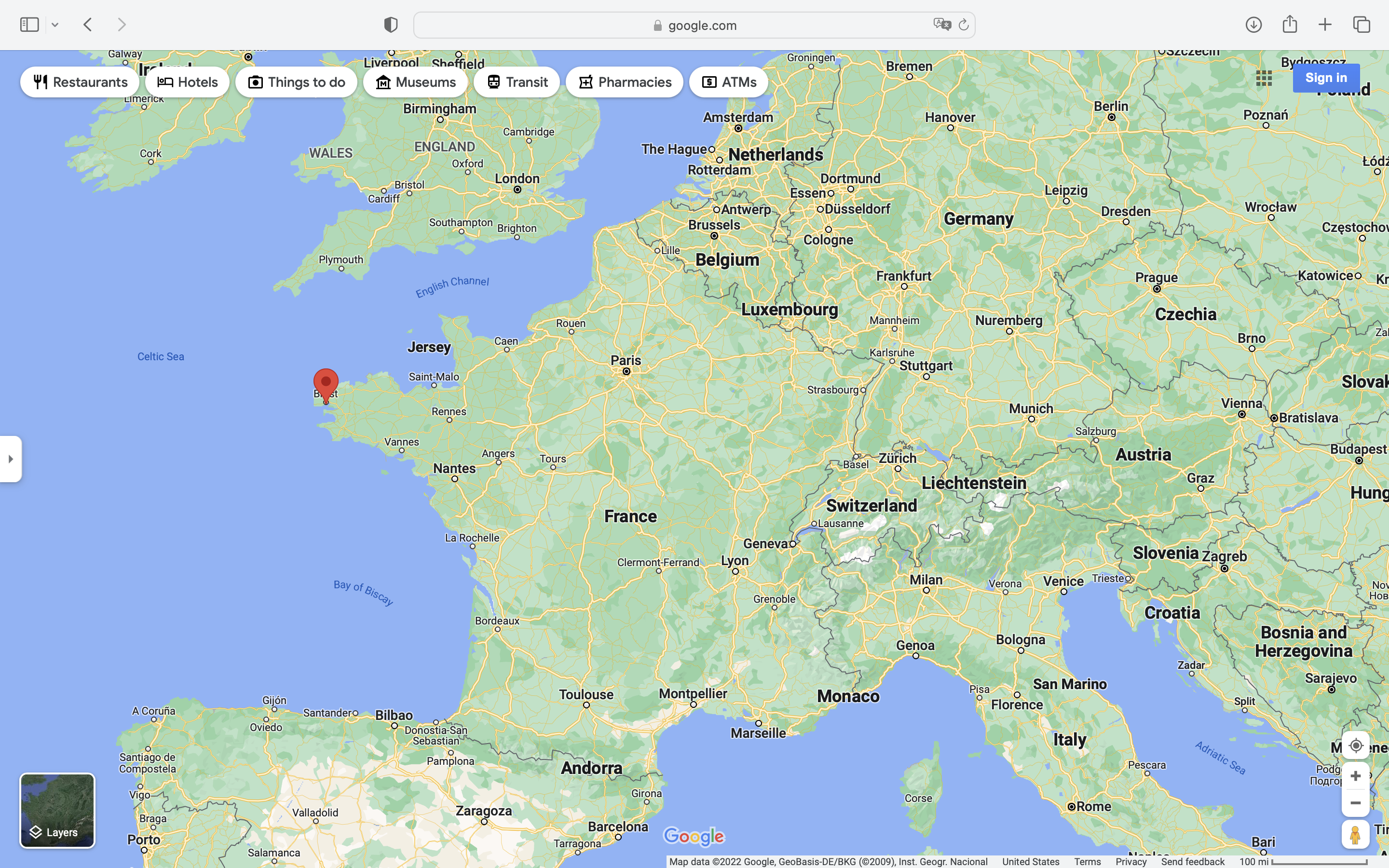Screen dimensions: 1389x868
Task: Reload the page
Action: click(x=964, y=25)
